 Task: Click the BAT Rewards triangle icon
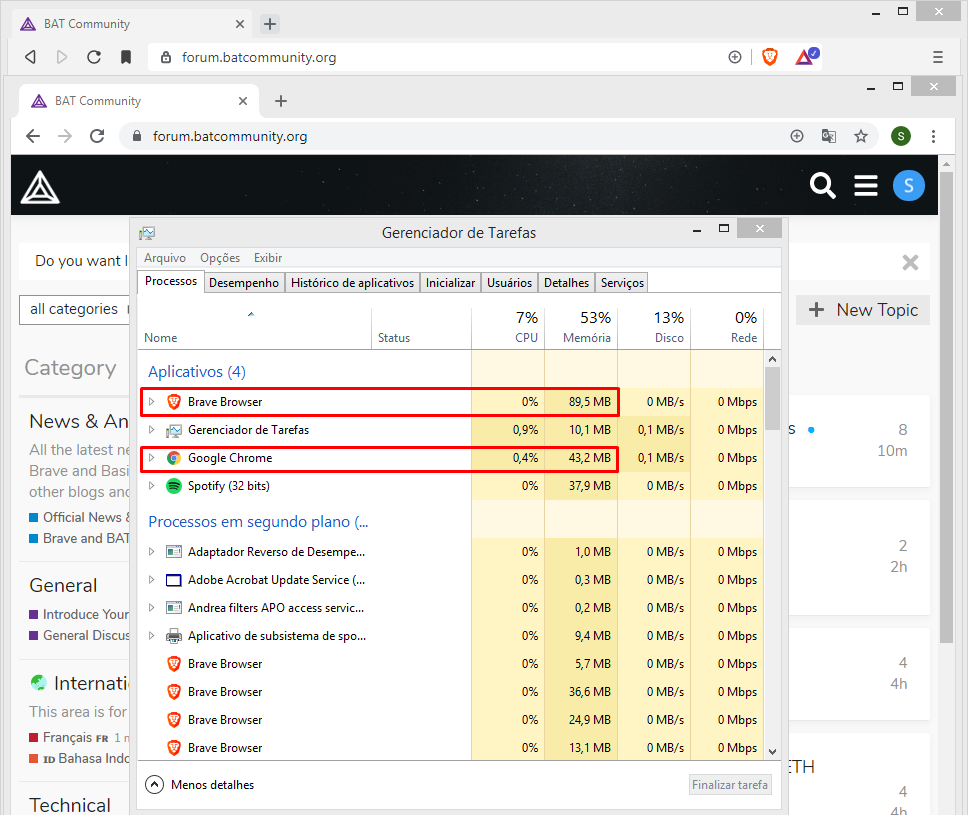click(x=805, y=57)
